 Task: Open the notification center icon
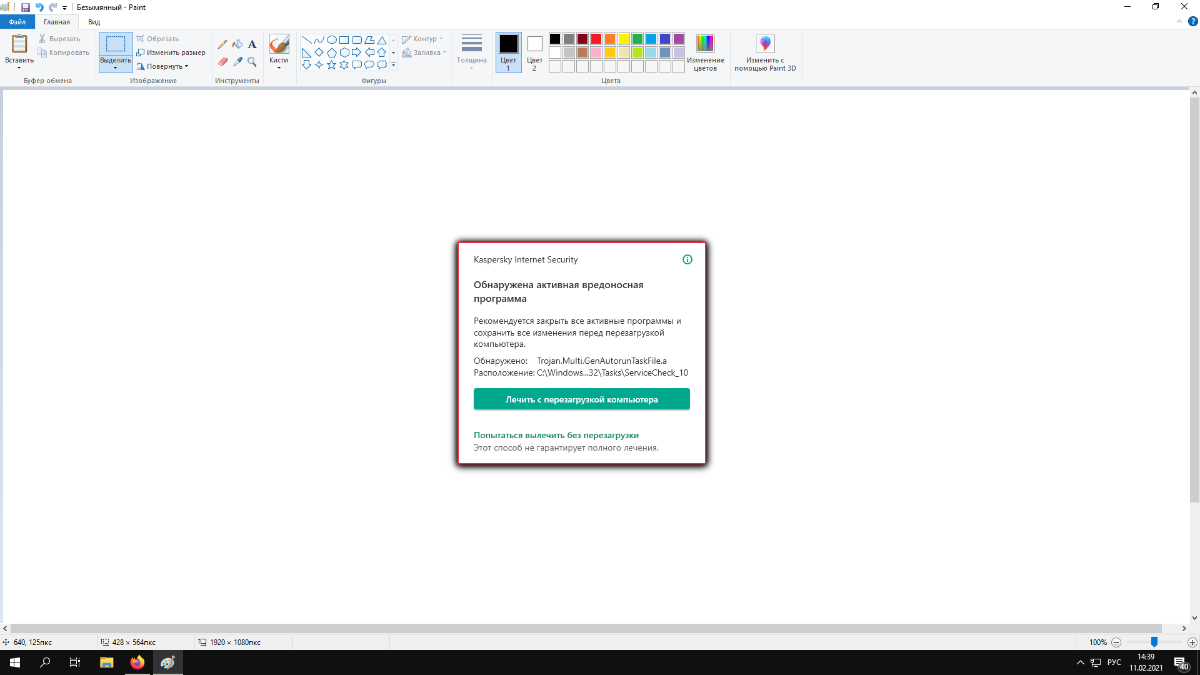pos(1182,662)
